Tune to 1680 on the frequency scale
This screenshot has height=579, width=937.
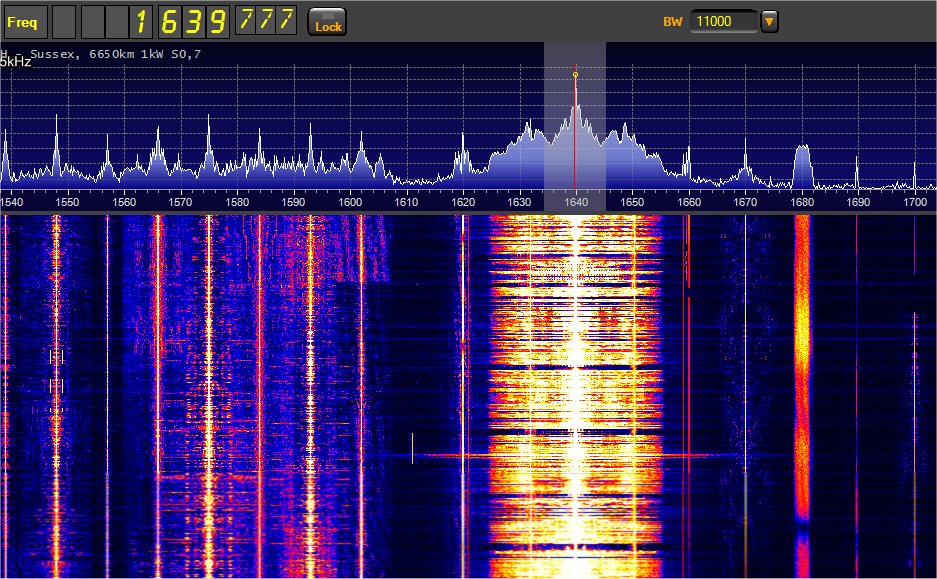801,202
